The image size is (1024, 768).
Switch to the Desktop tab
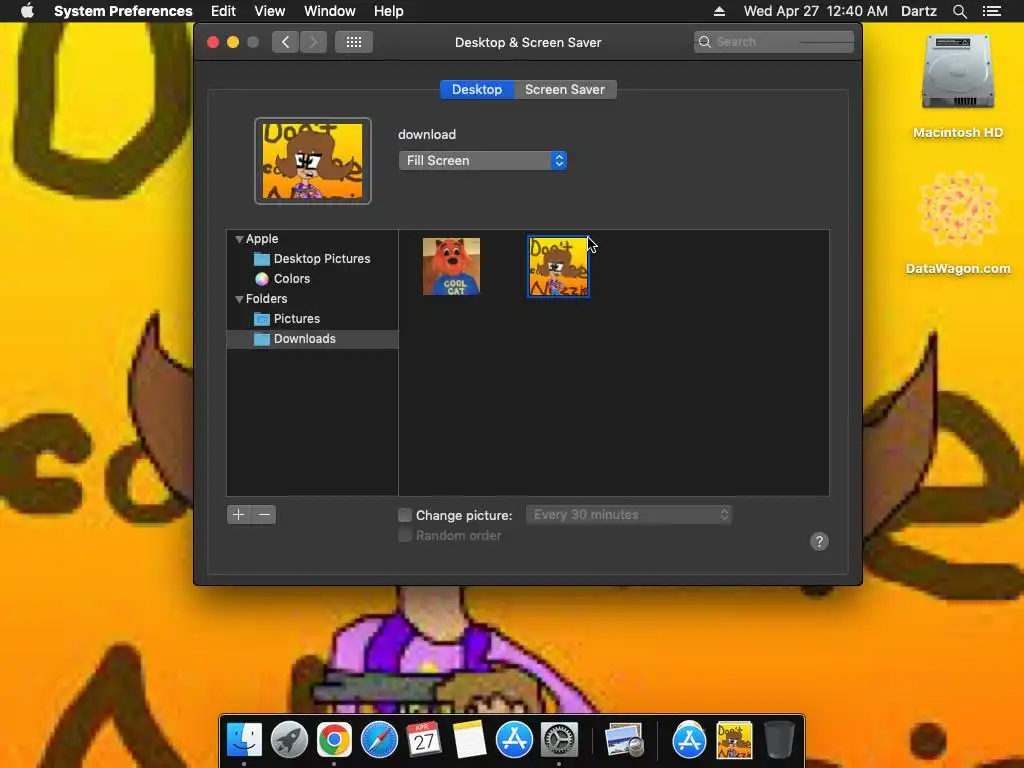pyautogui.click(x=477, y=89)
